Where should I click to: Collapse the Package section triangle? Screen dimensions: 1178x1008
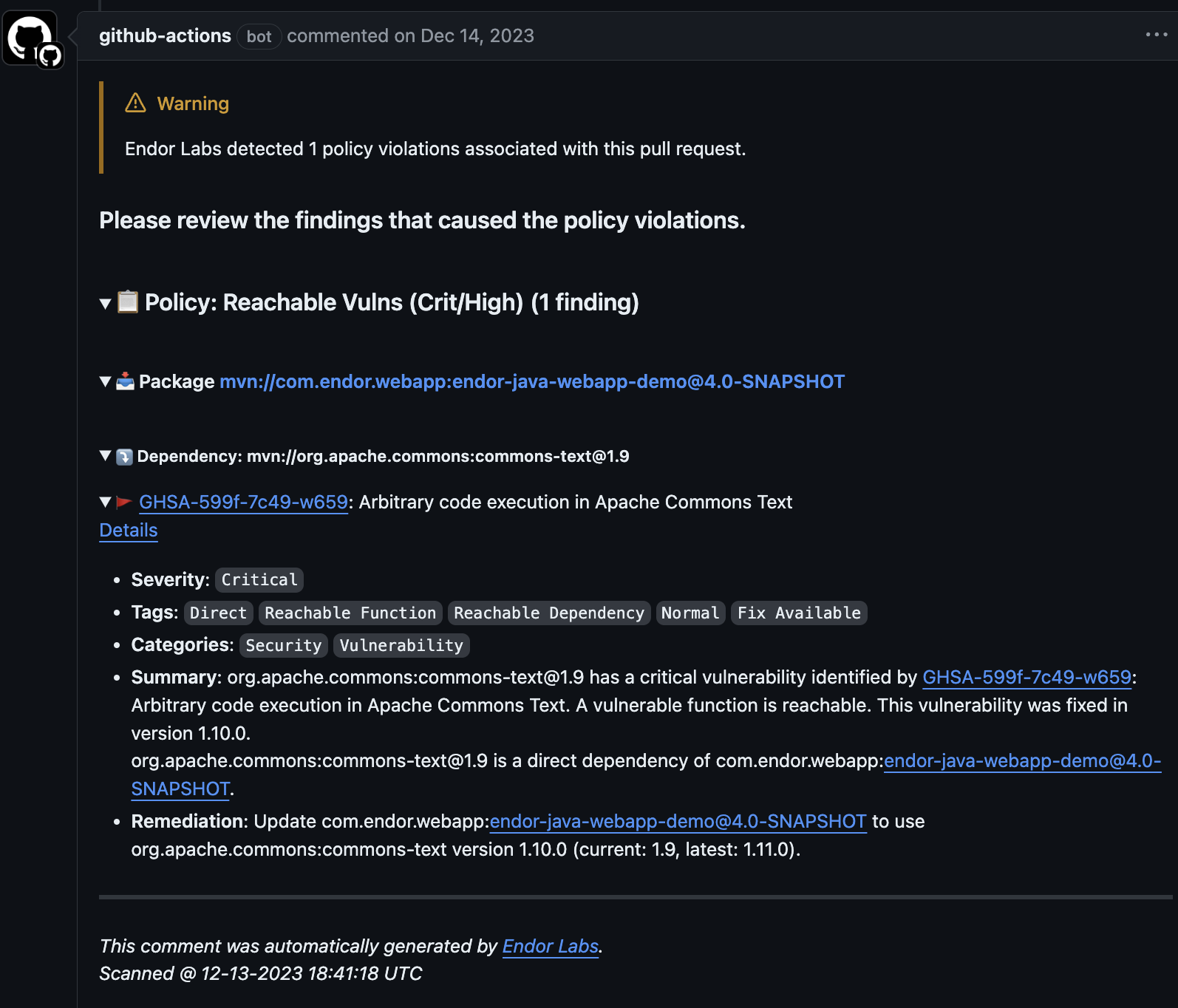point(106,381)
